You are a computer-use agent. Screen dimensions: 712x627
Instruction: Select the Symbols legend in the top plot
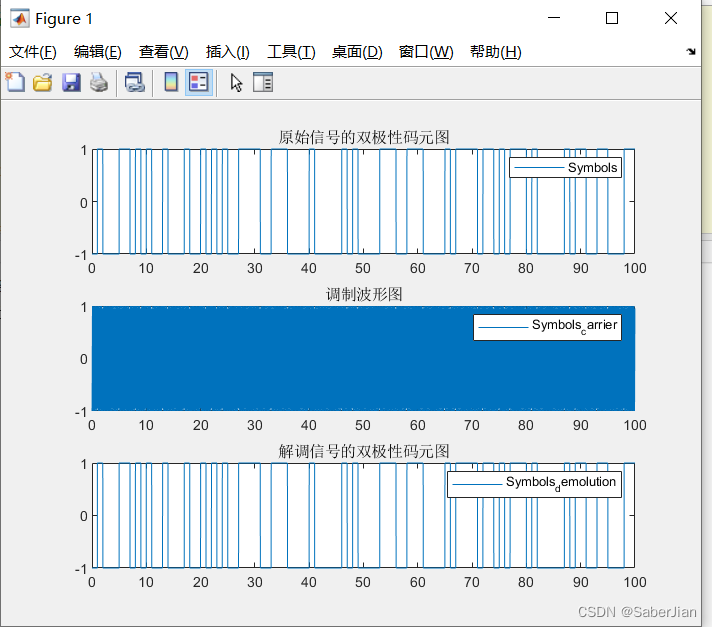point(565,168)
